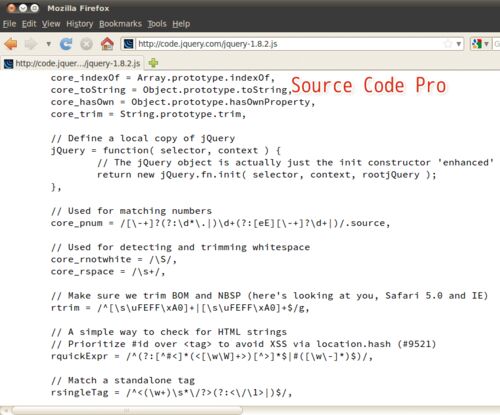Click the site identity icon in address bar

click(x=128, y=44)
